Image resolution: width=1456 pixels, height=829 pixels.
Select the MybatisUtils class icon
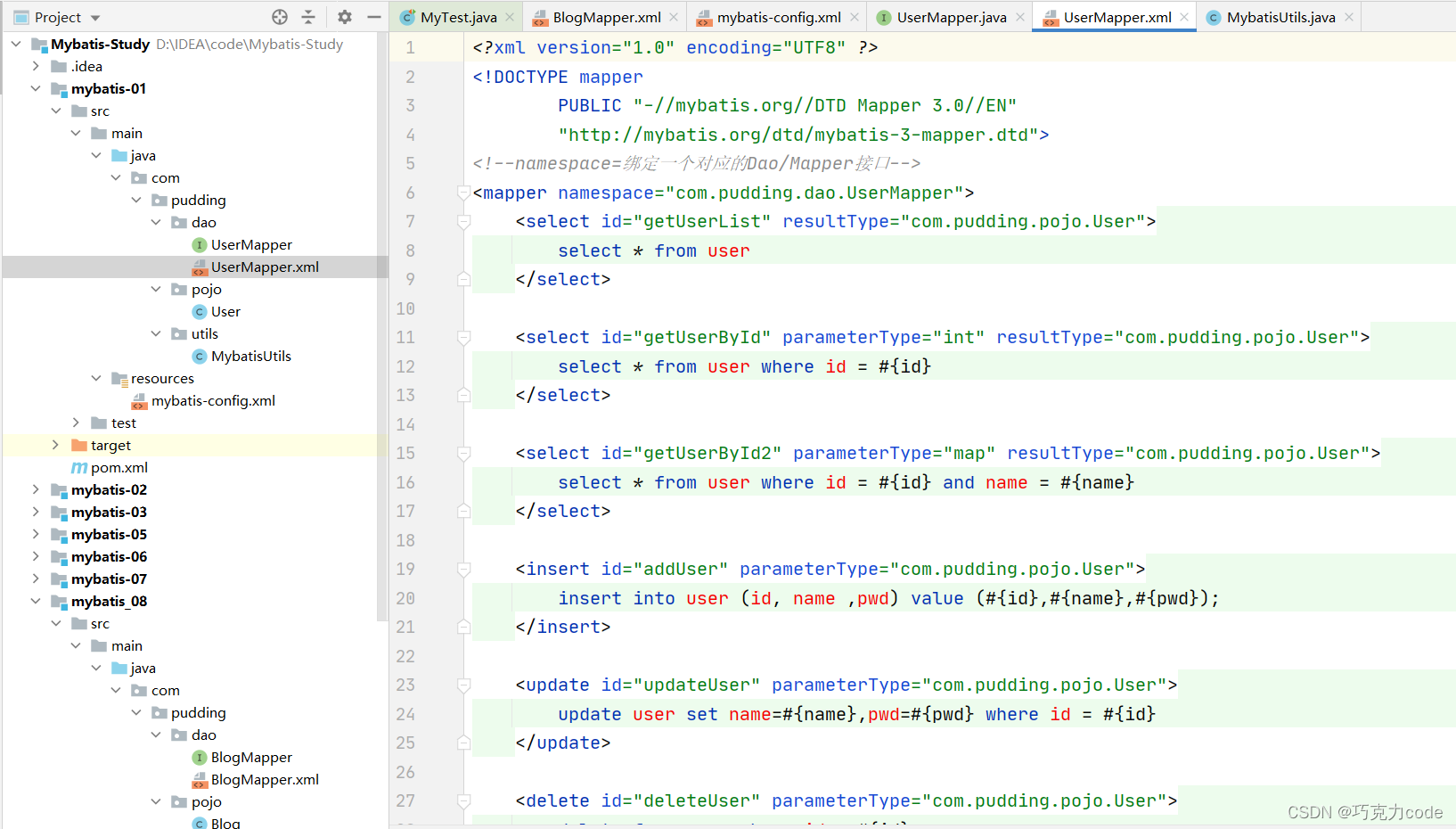tap(200, 357)
